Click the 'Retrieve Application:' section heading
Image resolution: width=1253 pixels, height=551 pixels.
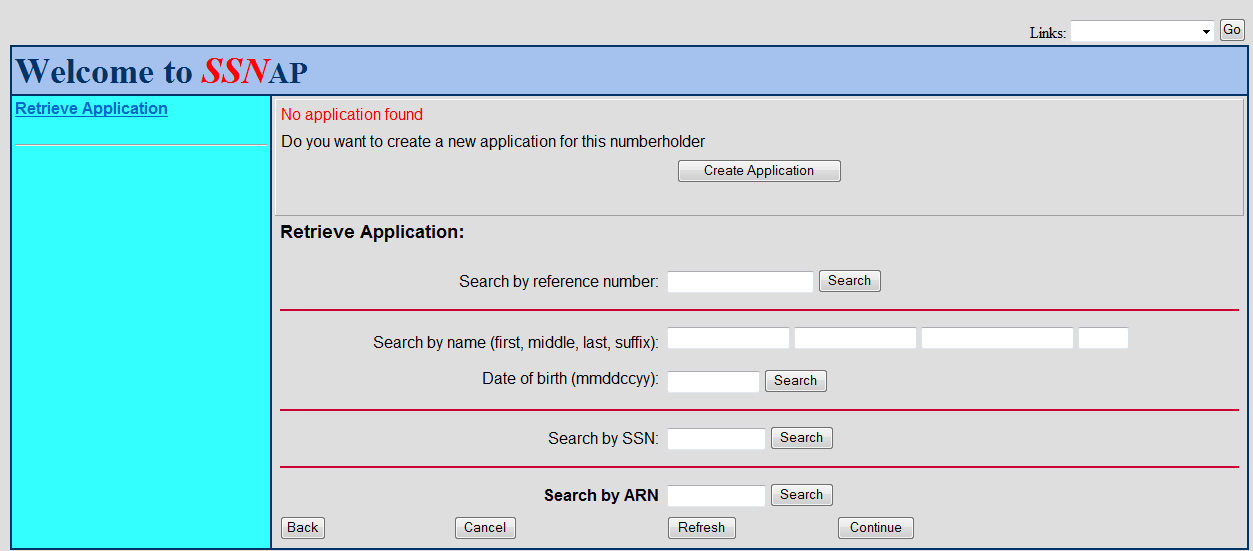click(x=373, y=232)
